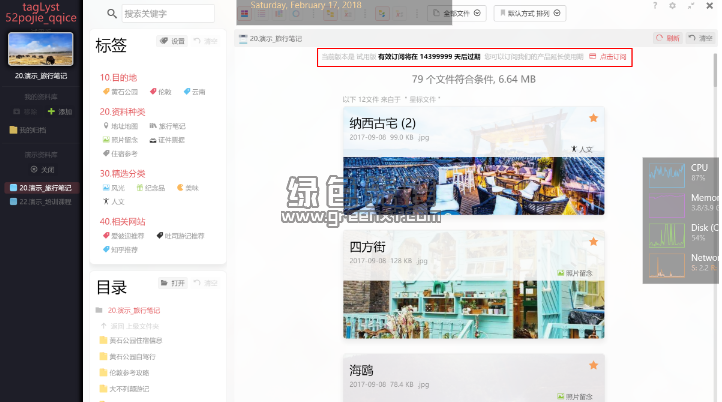Open 黄石公园住宿信息 folder in directory
The image size is (722, 402).
pyautogui.click(x=131, y=341)
